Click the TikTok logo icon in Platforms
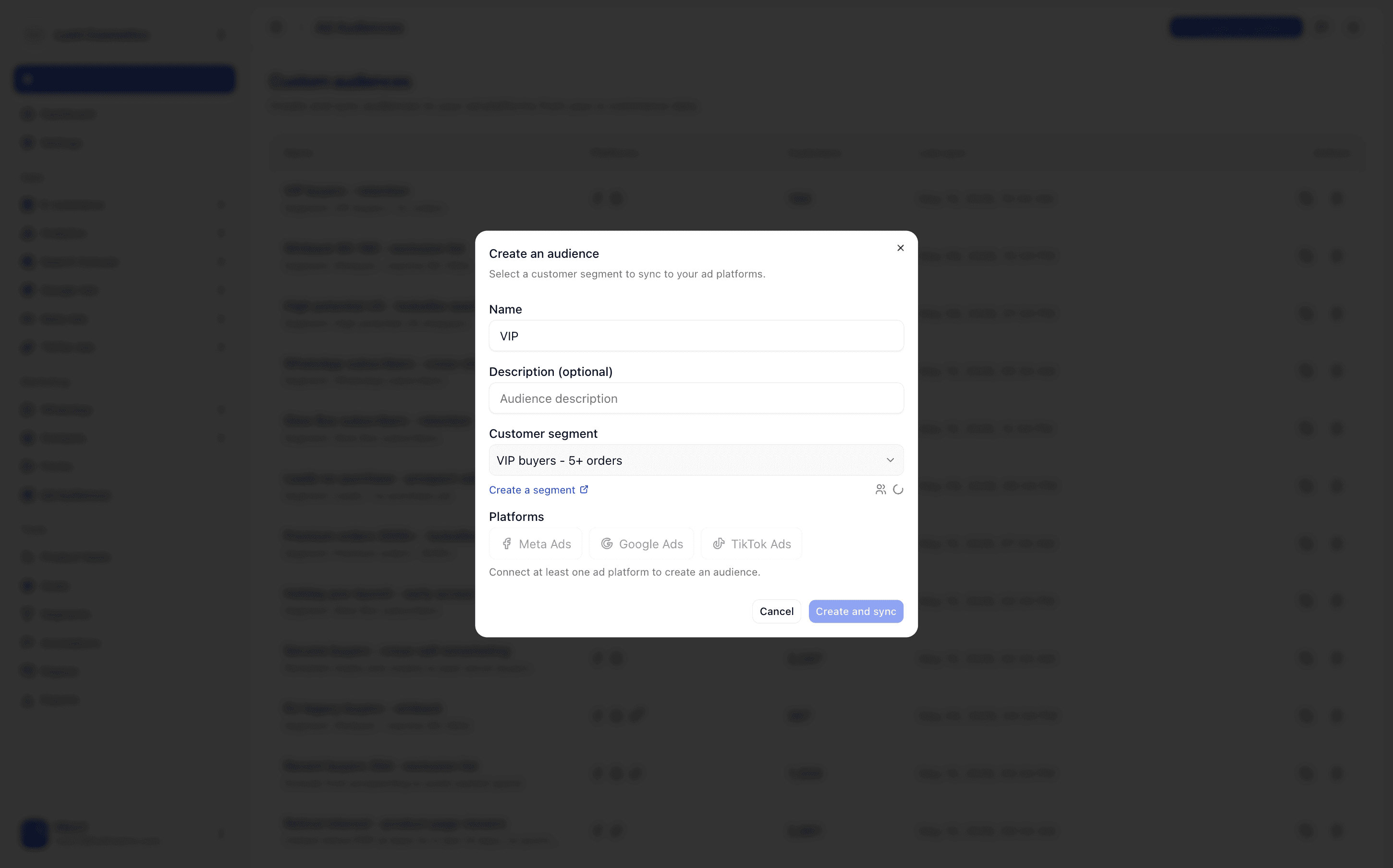Viewport: 1393px width, 868px height. tap(718, 543)
